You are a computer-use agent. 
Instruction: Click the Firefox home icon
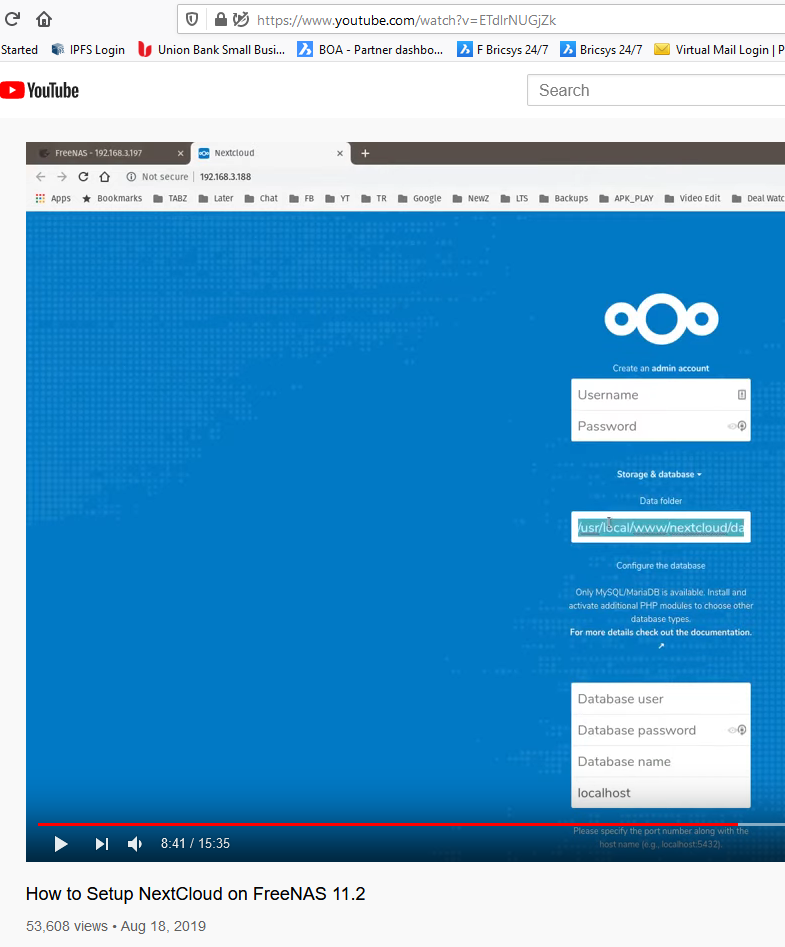tap(44, 19)
